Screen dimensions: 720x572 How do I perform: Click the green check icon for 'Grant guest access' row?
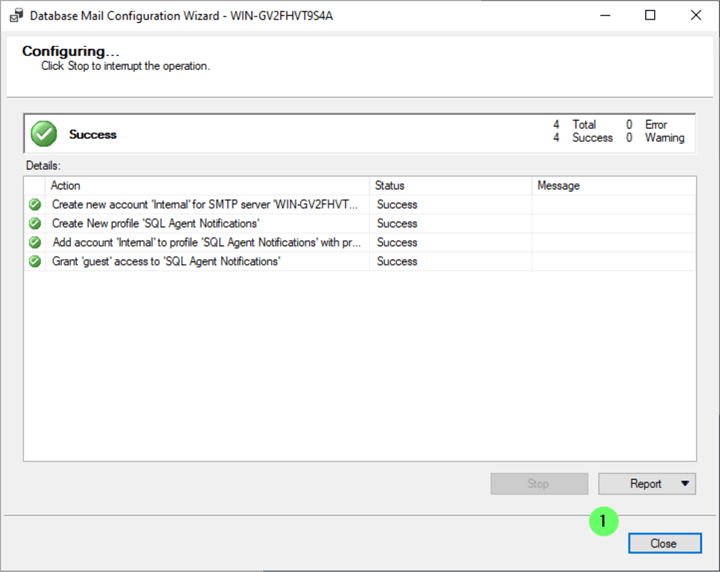coord(35,261)
